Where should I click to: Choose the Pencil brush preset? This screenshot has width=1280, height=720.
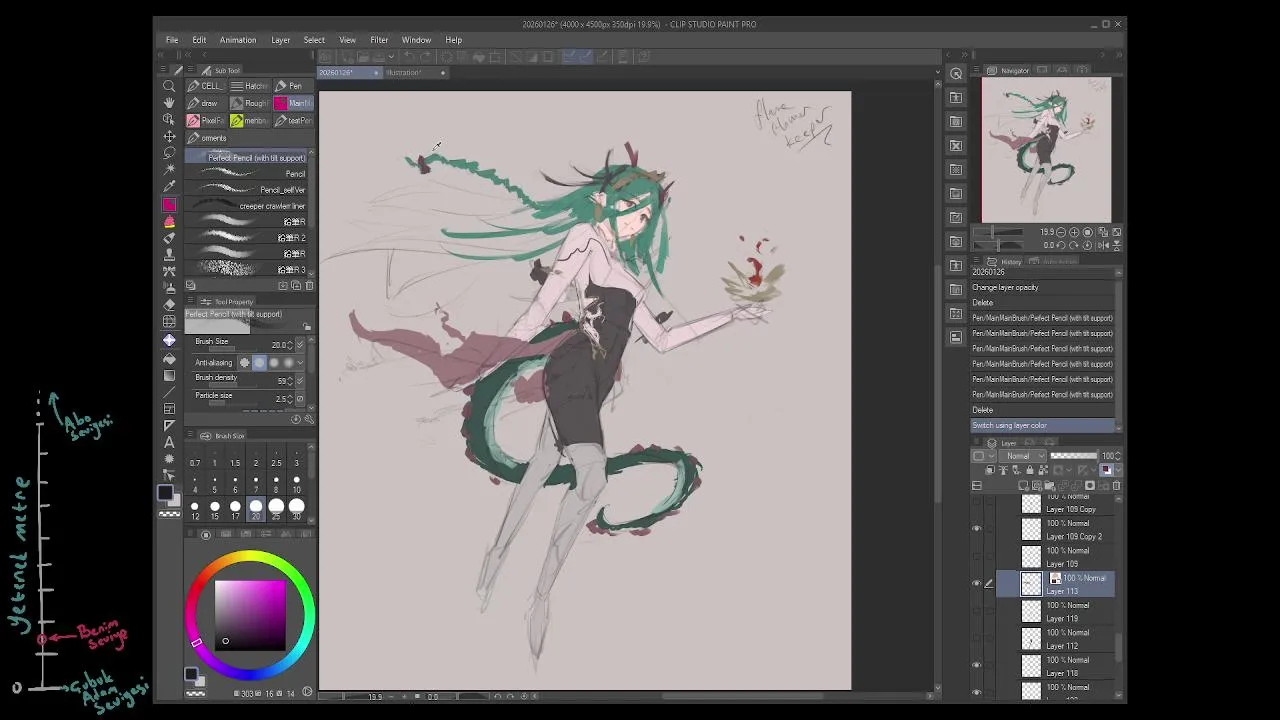click(250, 174)
